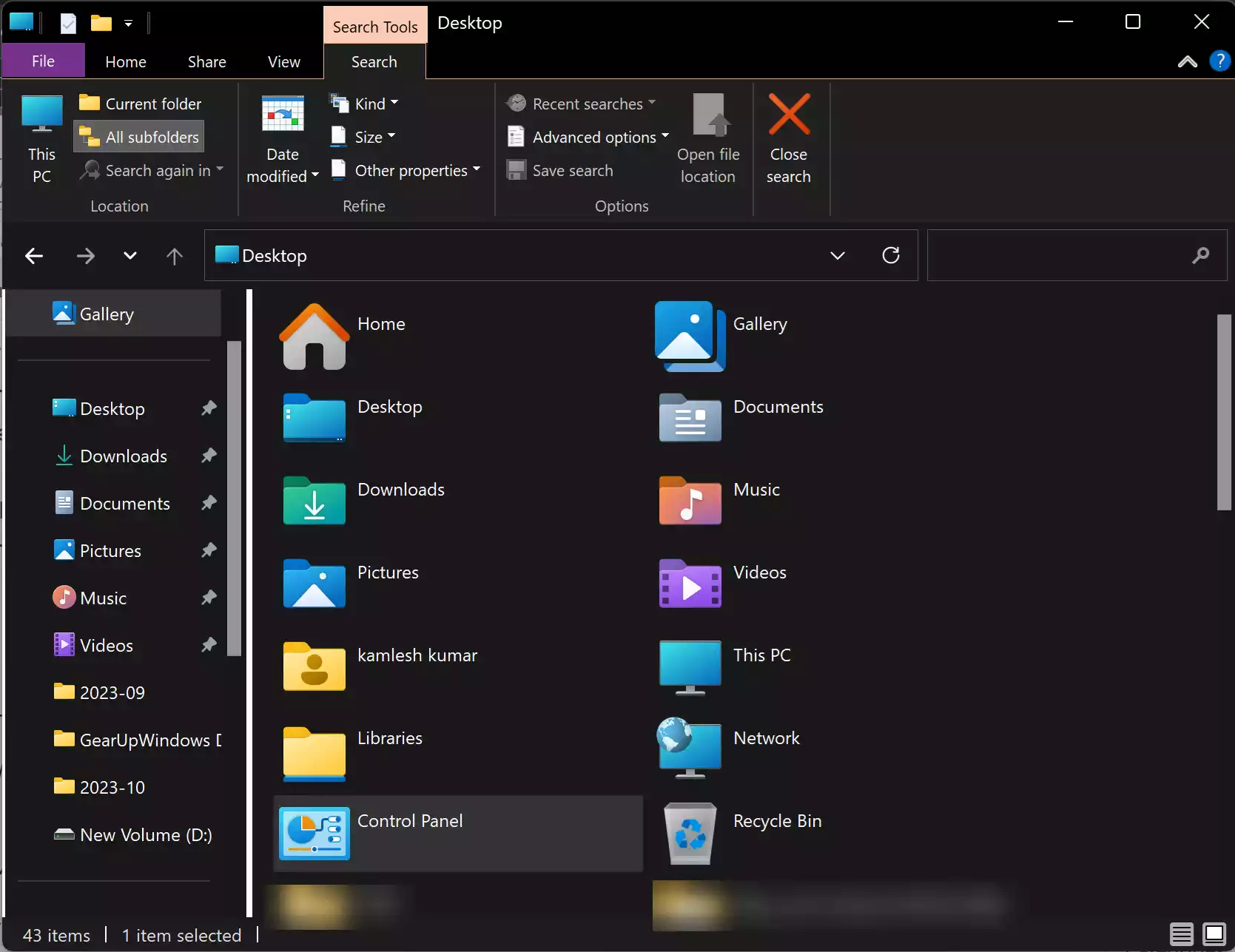This screenshot has height=952, width=1235.
Task: Open the Recent searches dropdown
Action: (x=652, y=104)
